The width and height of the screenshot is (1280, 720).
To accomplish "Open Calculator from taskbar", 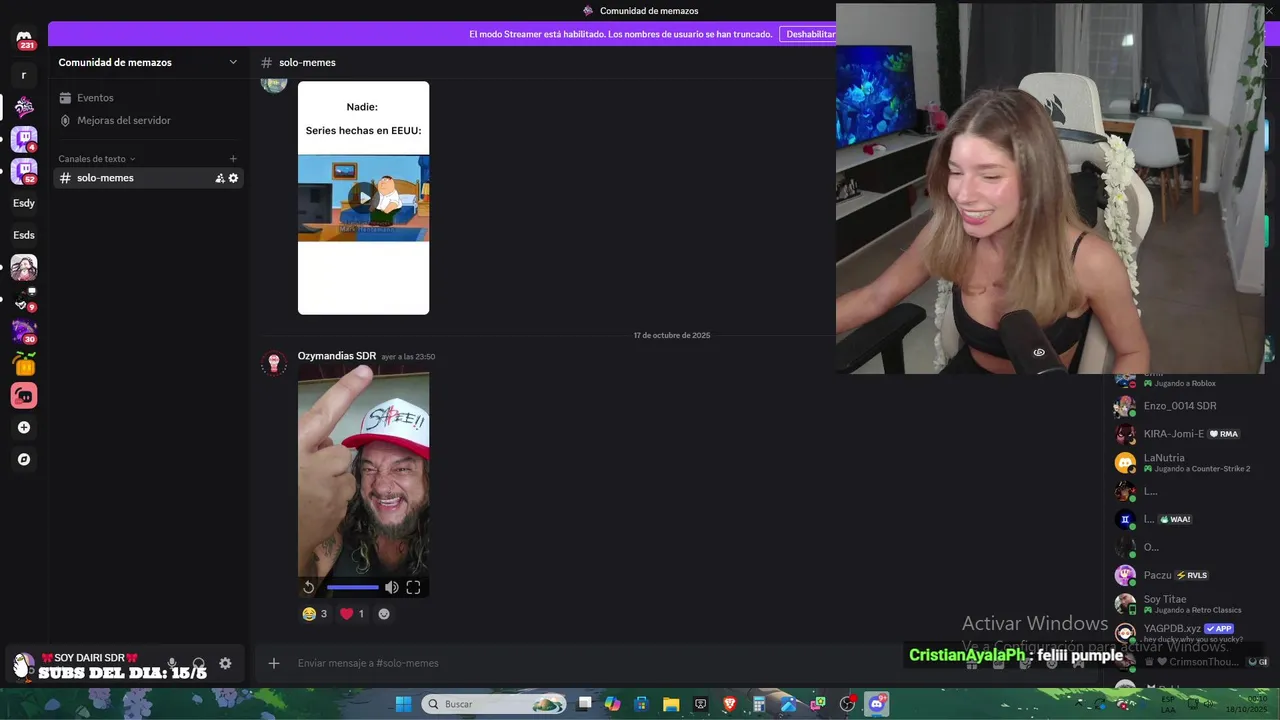I will (x=759, y=704).
